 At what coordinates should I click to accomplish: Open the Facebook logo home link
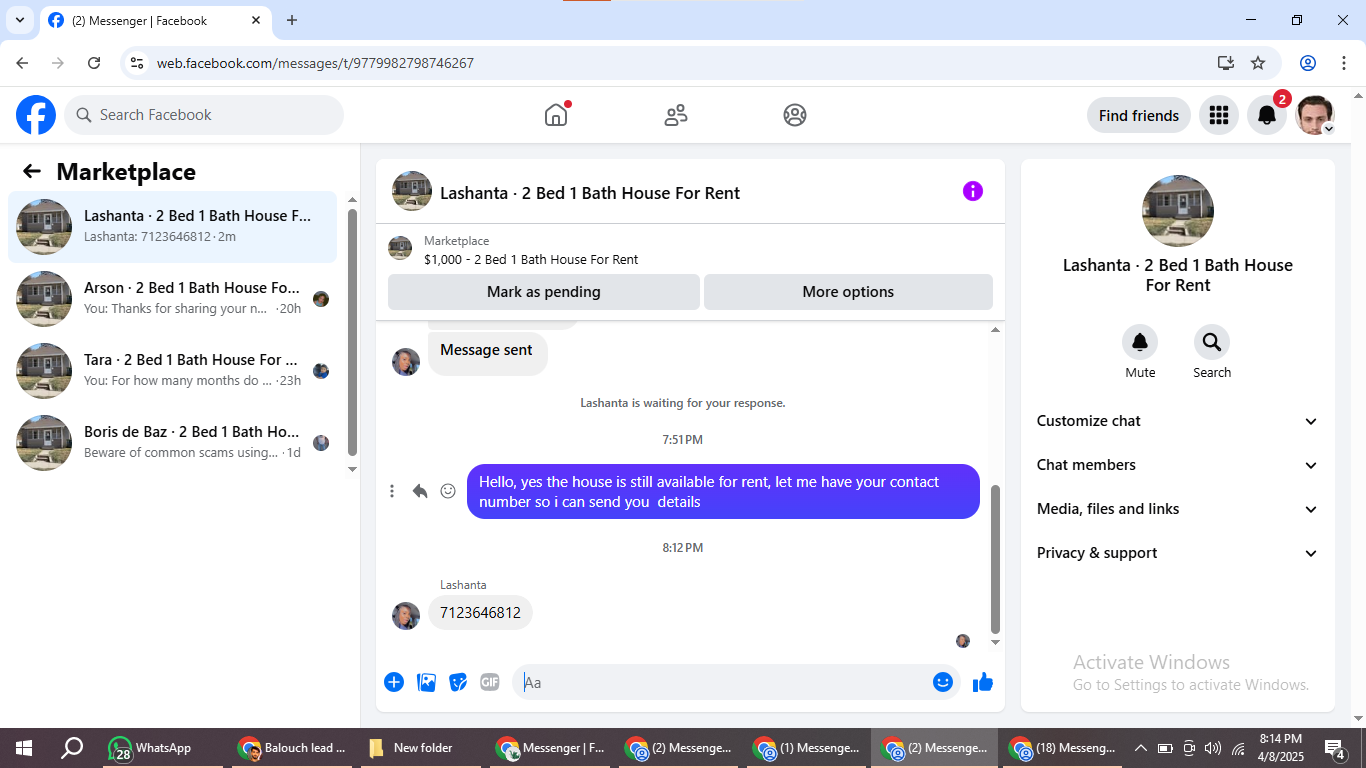(36, 115)
